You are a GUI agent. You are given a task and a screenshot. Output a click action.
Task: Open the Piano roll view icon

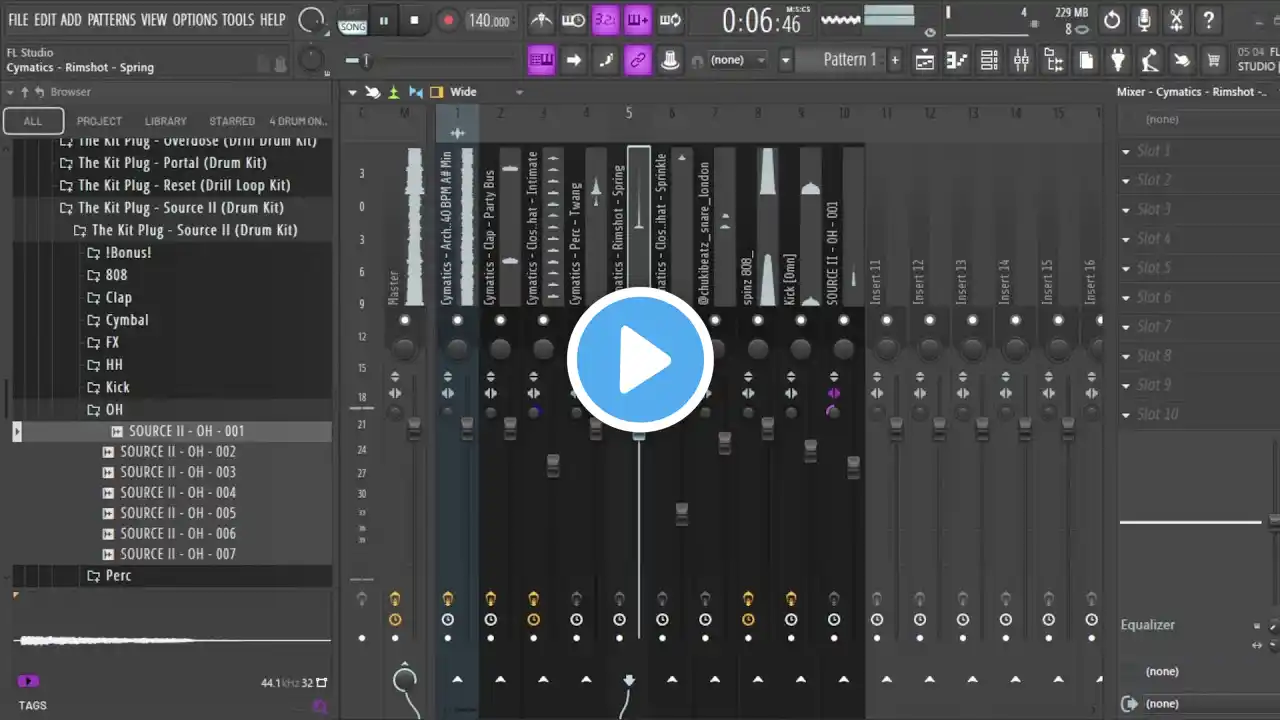[957, 60]
